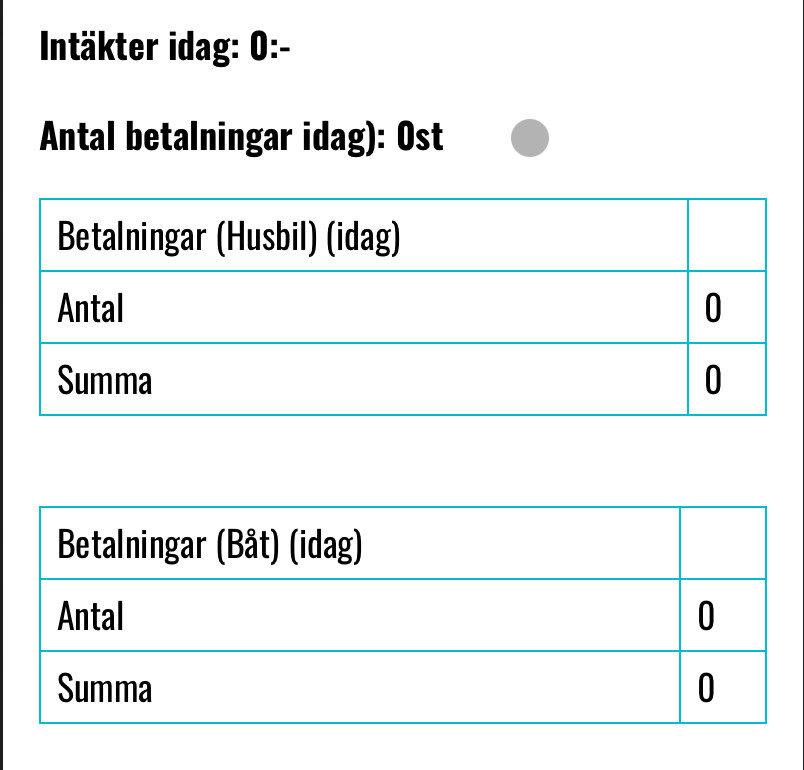
Task: Click the Summa label in the Båt table
Action: [x=105, y=688]
